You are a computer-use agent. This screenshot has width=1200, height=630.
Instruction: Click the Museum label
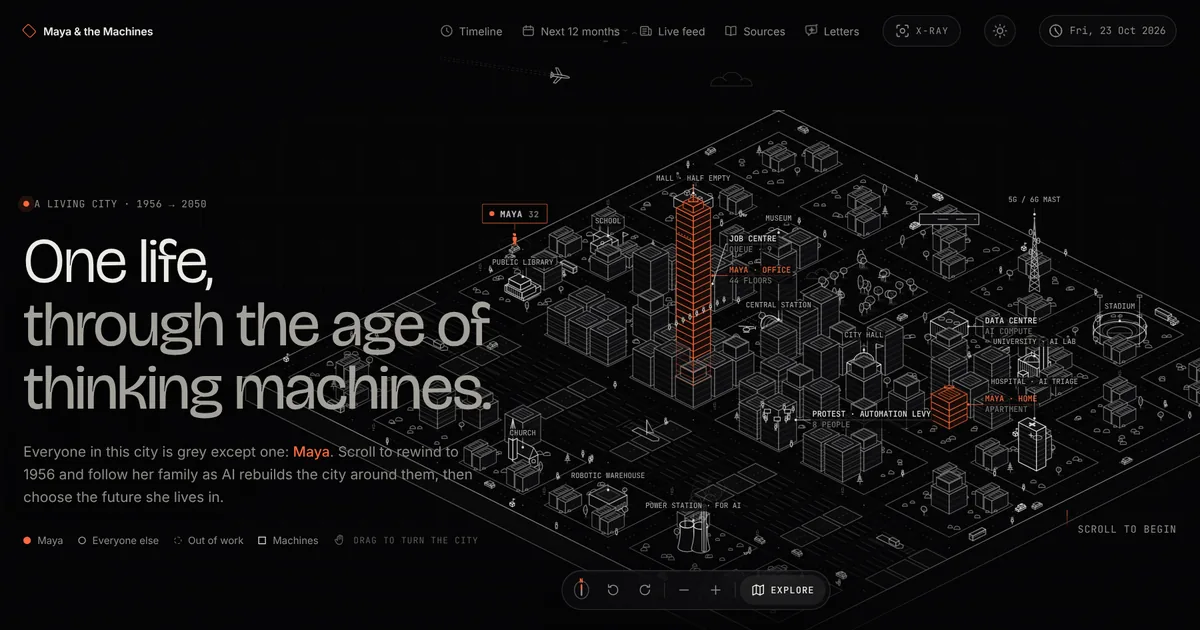coord(778,218)
